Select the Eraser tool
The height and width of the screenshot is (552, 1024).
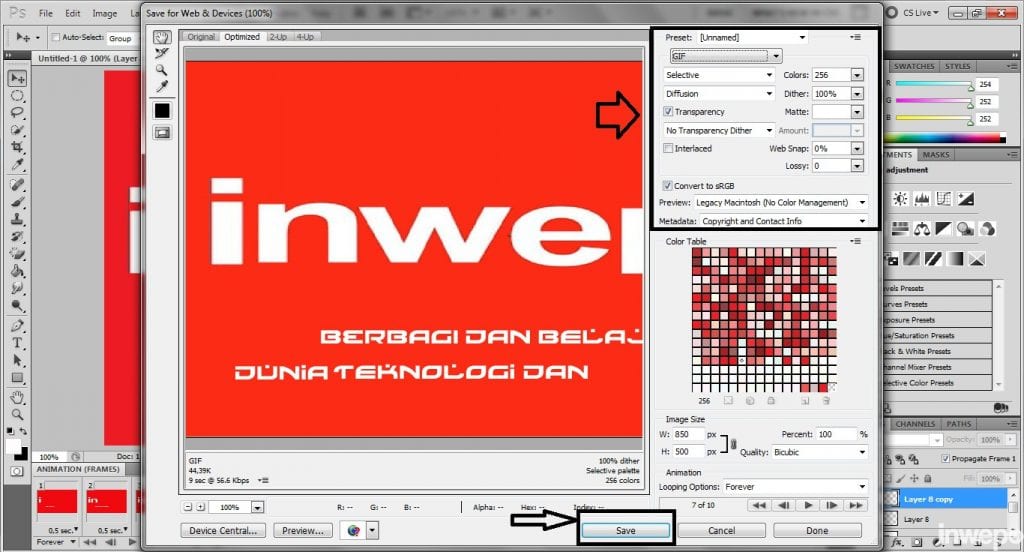click(18, 253)
